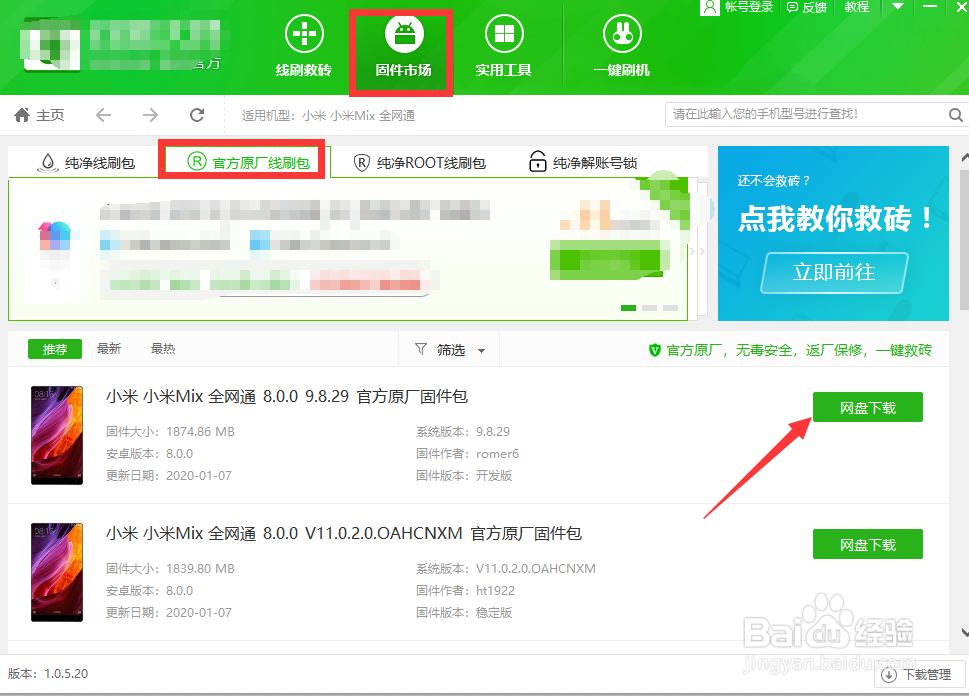Select the third banner carousel indicator
Screen dimensions: 969x696
click(x=671, y=308)
